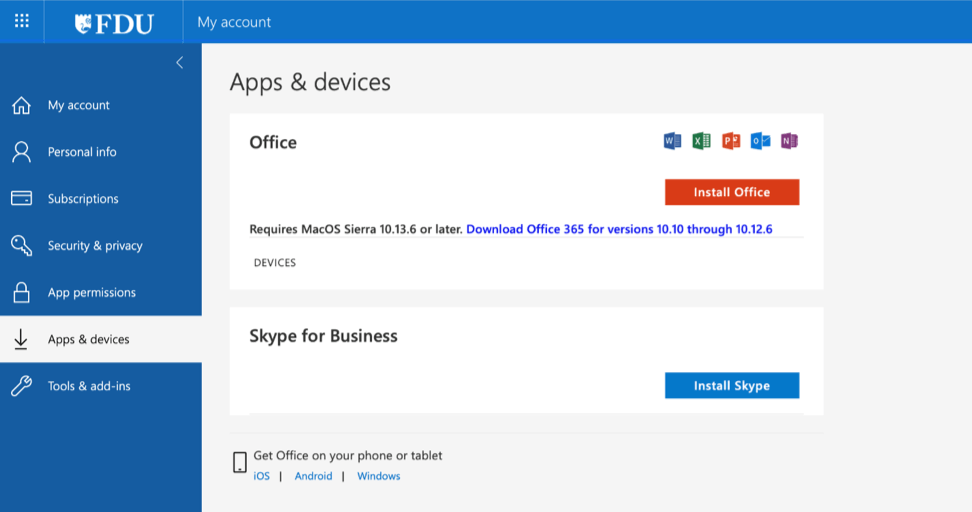Click the FDU logo in header

pyautogui.click(x=114, y=22)
